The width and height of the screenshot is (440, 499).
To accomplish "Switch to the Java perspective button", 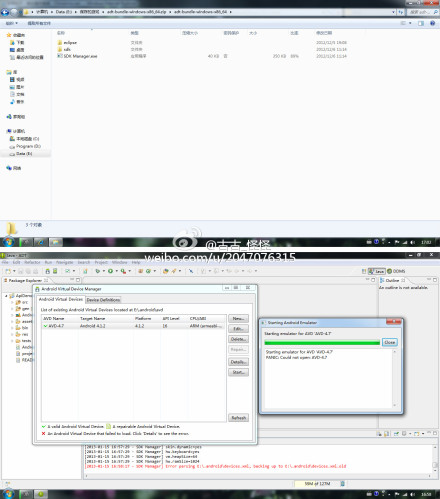I will [377, 271].
